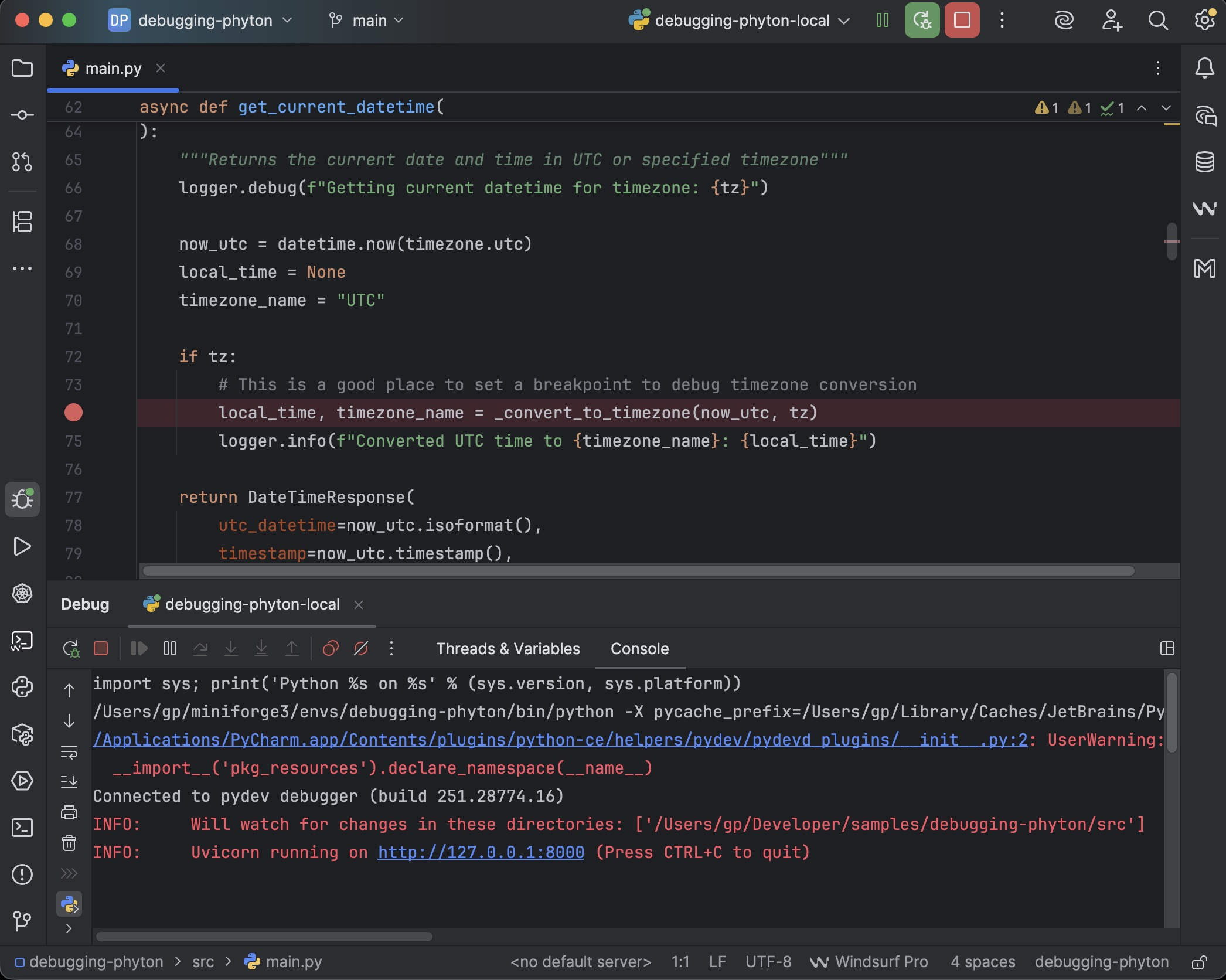
Task: Open the Notifications bell panel
Action: point(1204,69)
